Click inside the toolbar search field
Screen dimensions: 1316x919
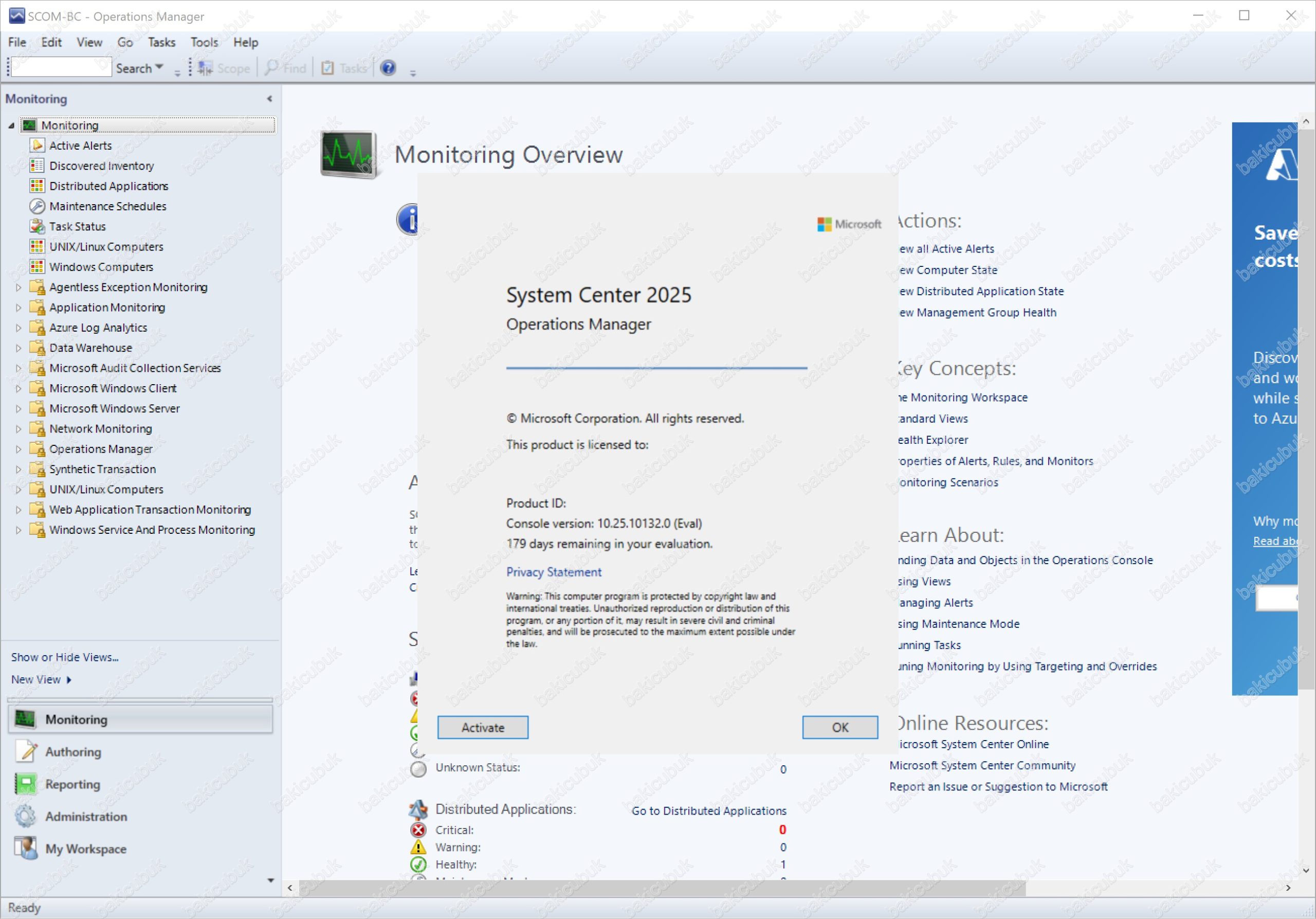click(x=61, y=67)
